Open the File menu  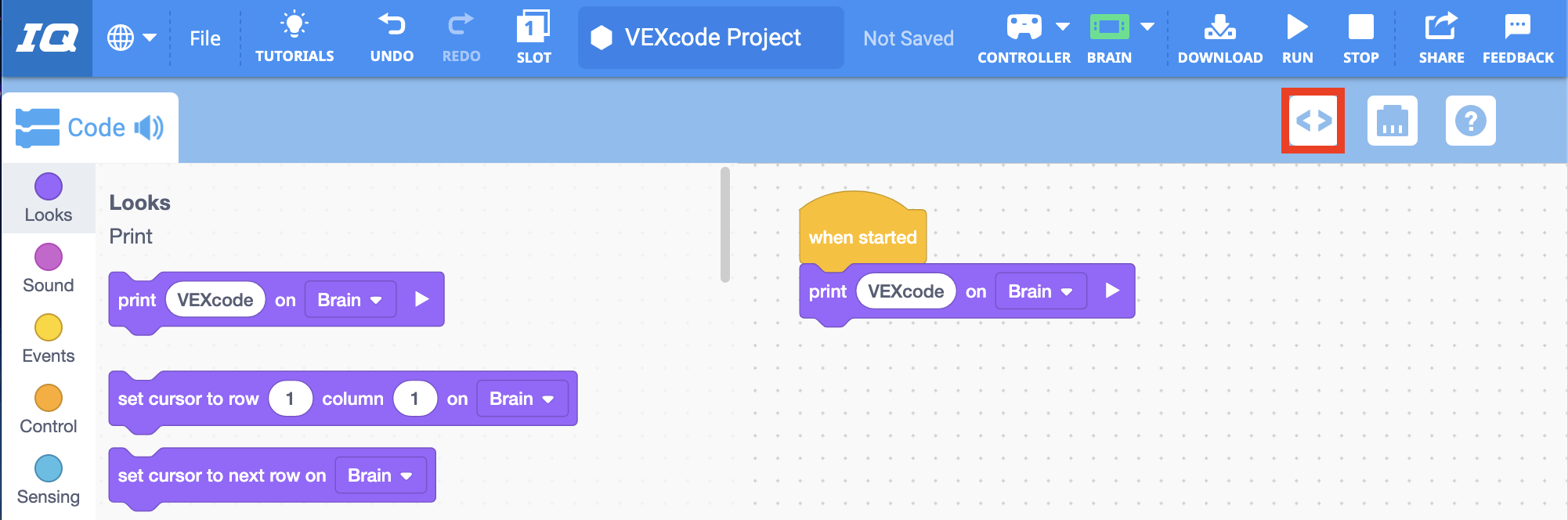coord(204,38)
